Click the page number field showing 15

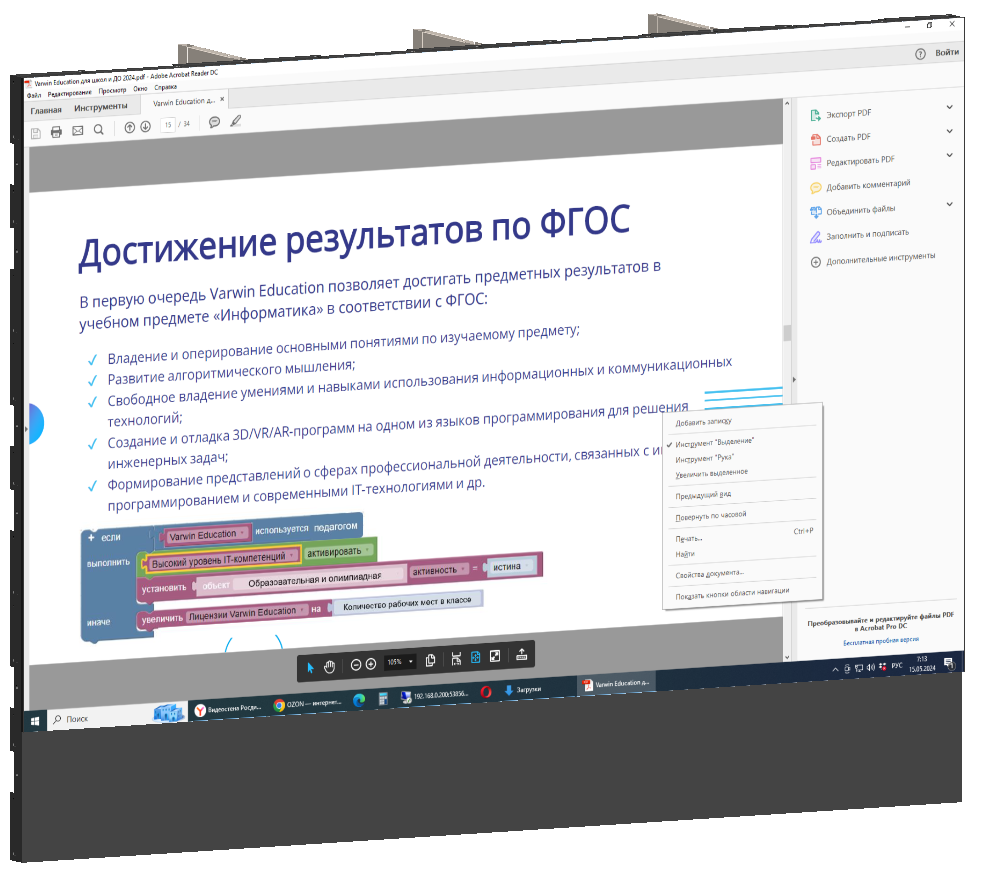pos(168,125)
